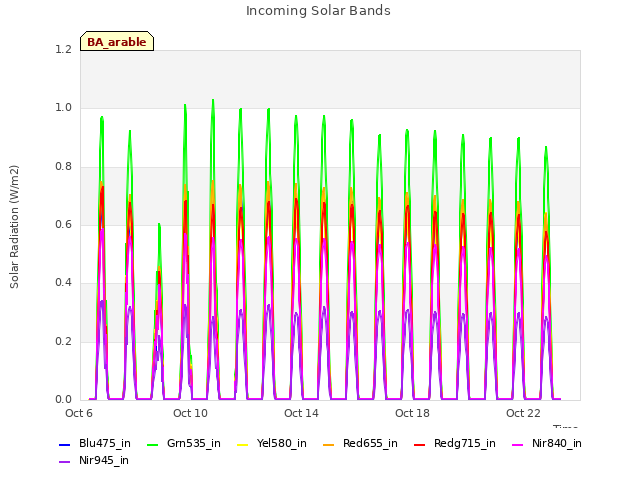Click the 0.6 y-axis tick label
640x480 pixels.
tap(63, 224)
